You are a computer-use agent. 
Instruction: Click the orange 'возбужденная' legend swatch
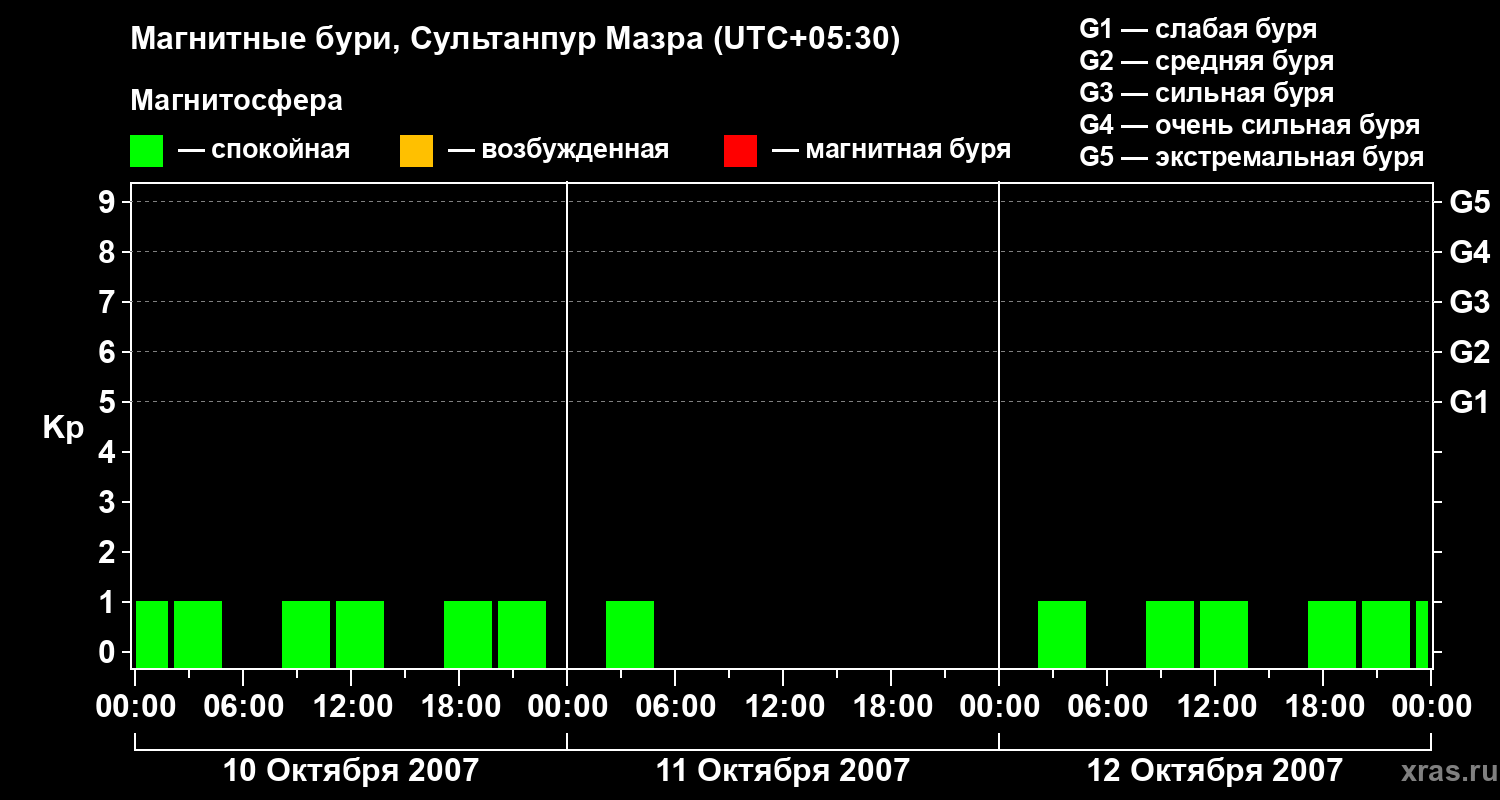click(416, 151)
